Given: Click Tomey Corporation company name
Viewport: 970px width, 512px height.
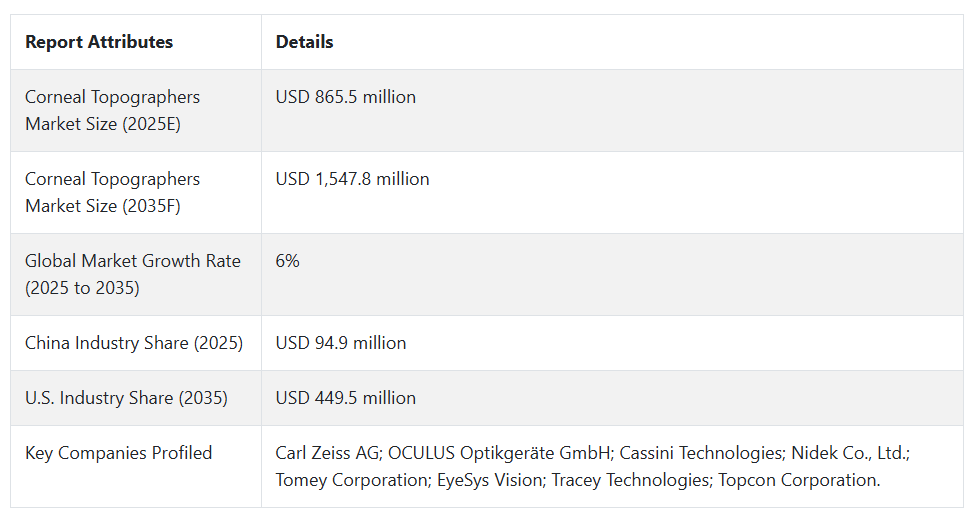Looking at the screenshot, I should (351, 480).
